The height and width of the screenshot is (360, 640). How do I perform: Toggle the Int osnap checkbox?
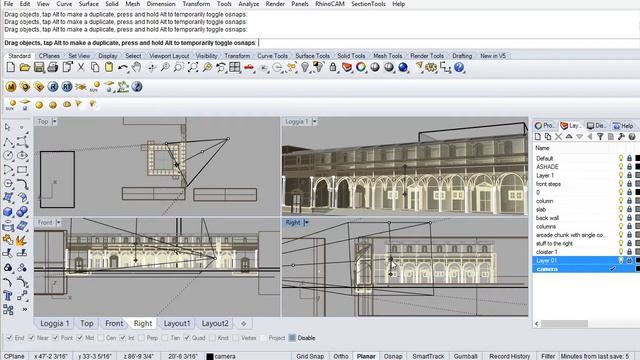click(123, 338)
